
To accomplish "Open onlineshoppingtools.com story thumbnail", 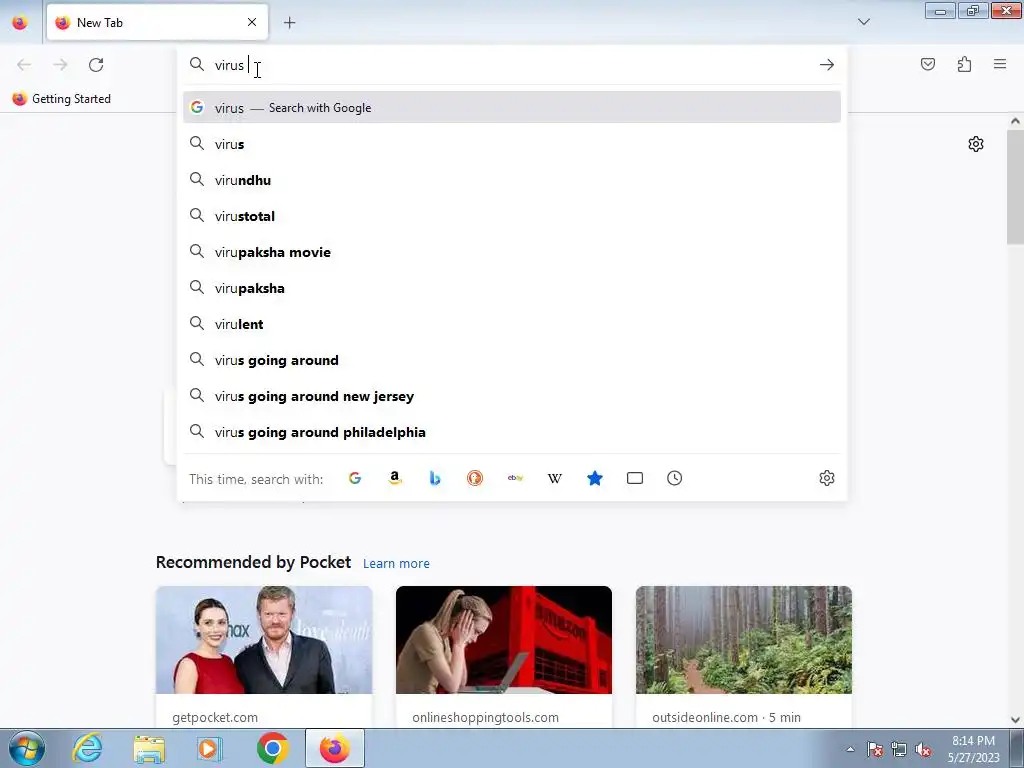I will pyautogui.click(x=504, y=640).
